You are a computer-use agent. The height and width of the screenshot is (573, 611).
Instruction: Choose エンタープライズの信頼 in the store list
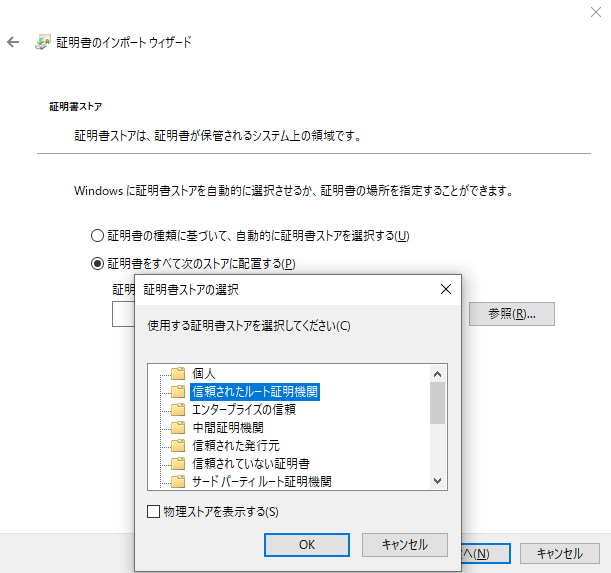click(244, 409)
